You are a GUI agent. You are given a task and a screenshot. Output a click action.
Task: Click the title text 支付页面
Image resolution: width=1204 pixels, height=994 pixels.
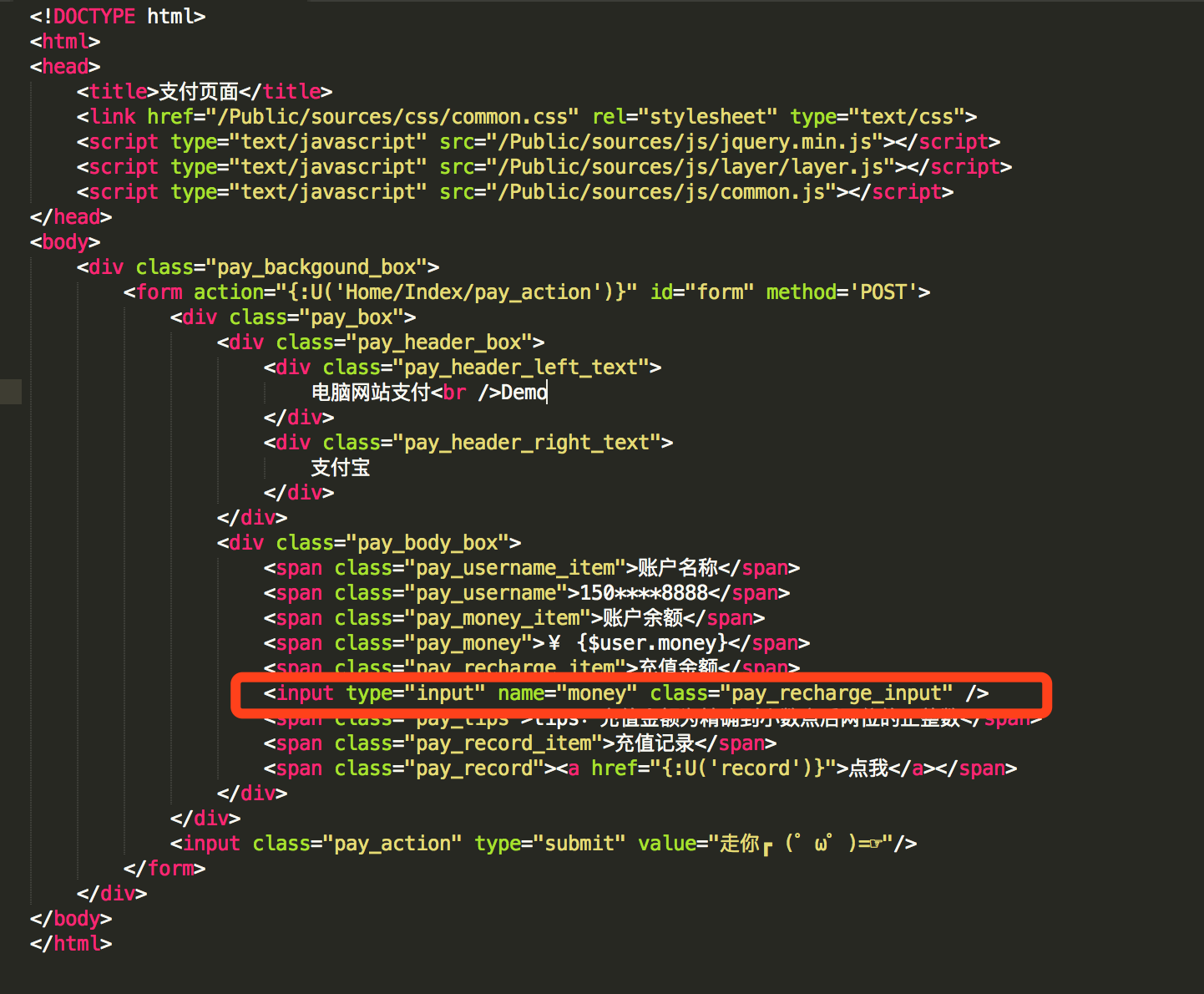tap(199, 92)
